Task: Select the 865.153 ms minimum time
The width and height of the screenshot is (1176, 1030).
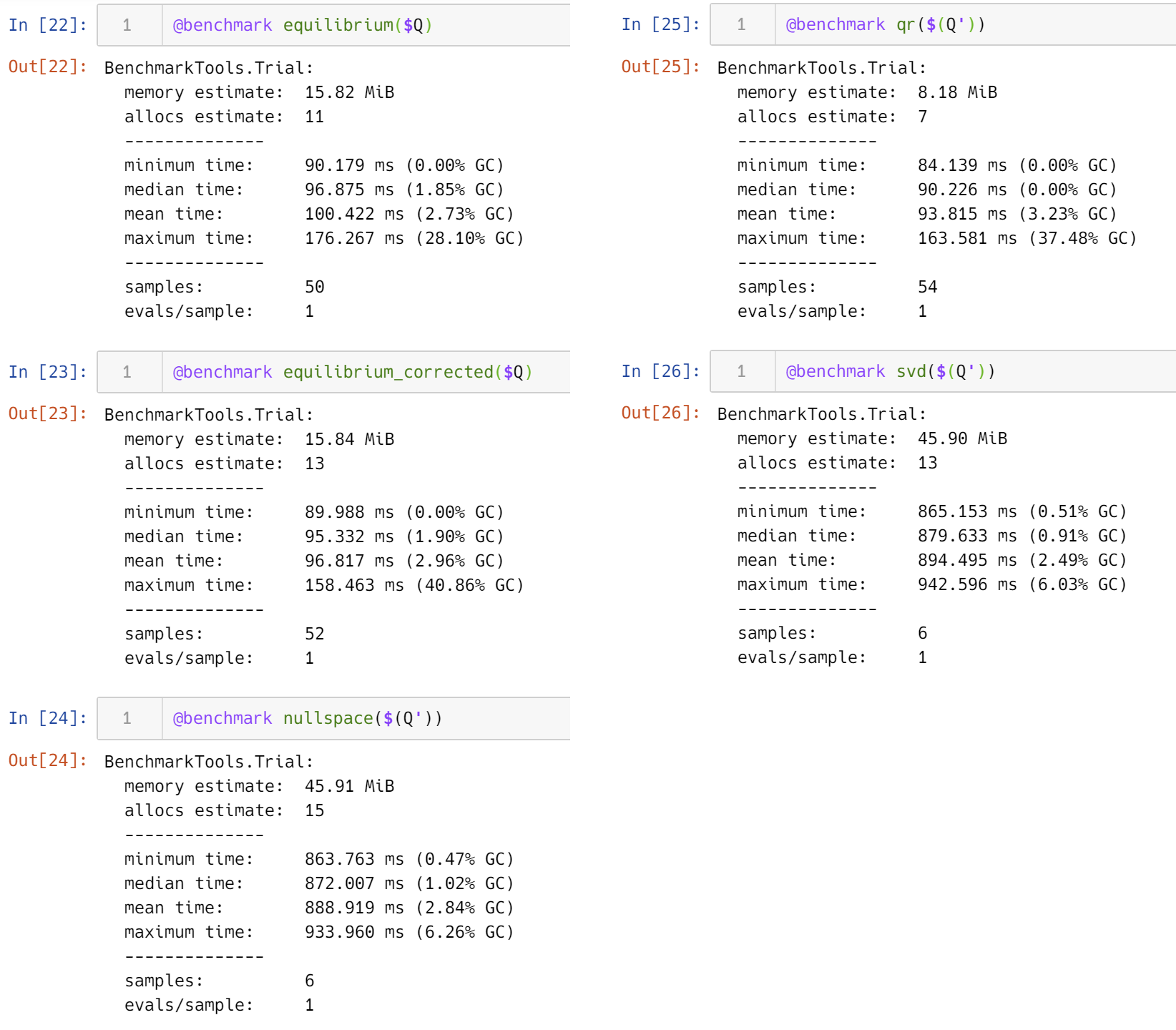Action: tap(968, 511)
